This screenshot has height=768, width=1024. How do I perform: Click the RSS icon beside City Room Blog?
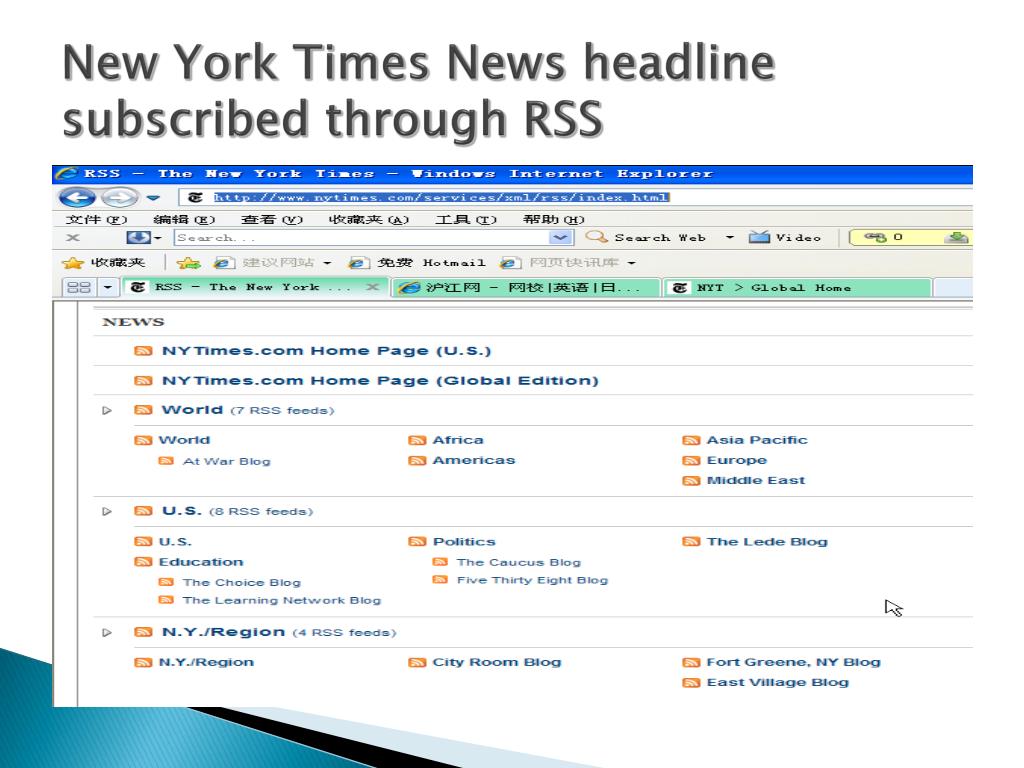click(417, 662)
